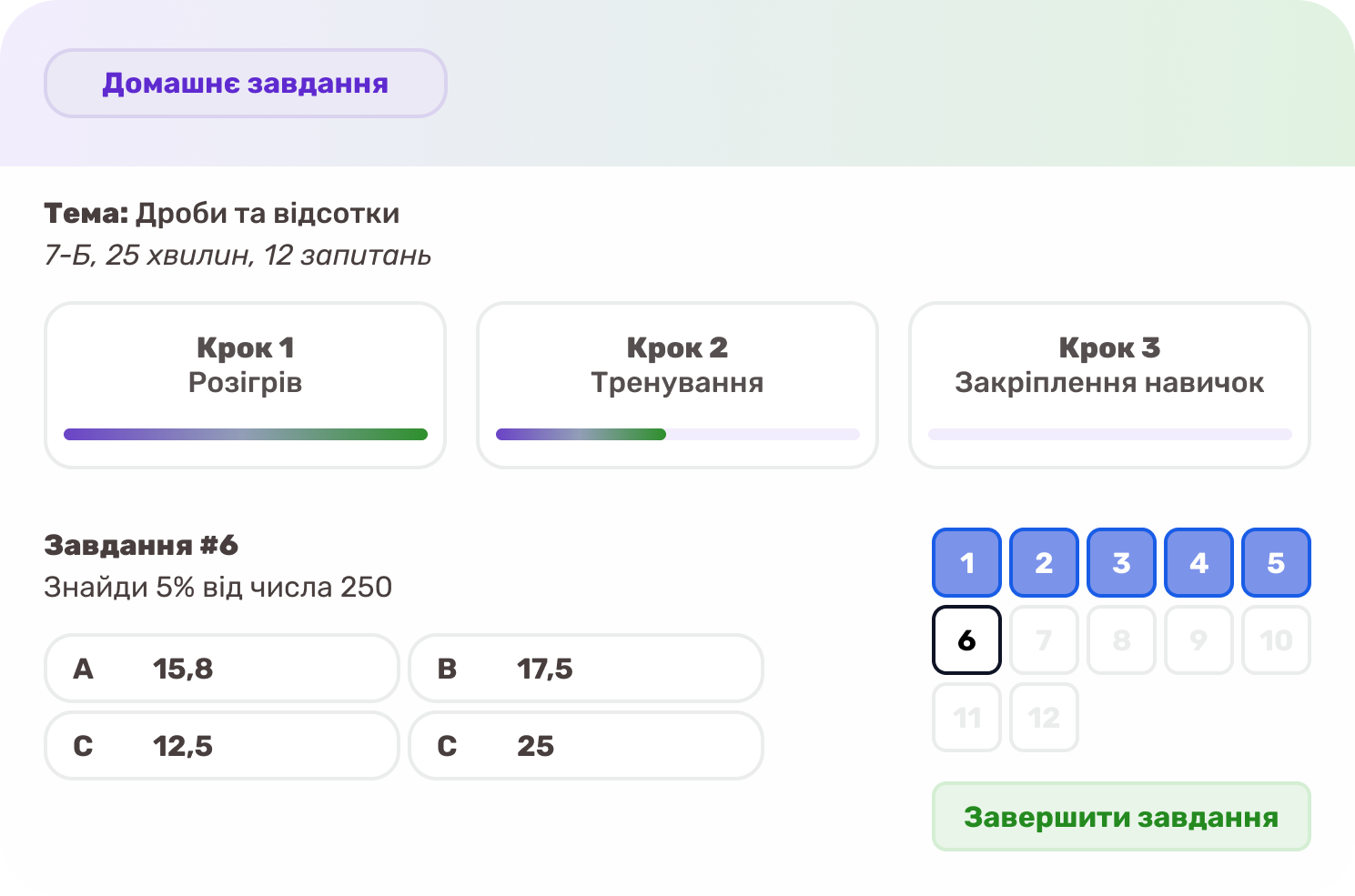The image size is (1355, 896).
Task: Navigate to question number 4
Action: point(1198,563)
